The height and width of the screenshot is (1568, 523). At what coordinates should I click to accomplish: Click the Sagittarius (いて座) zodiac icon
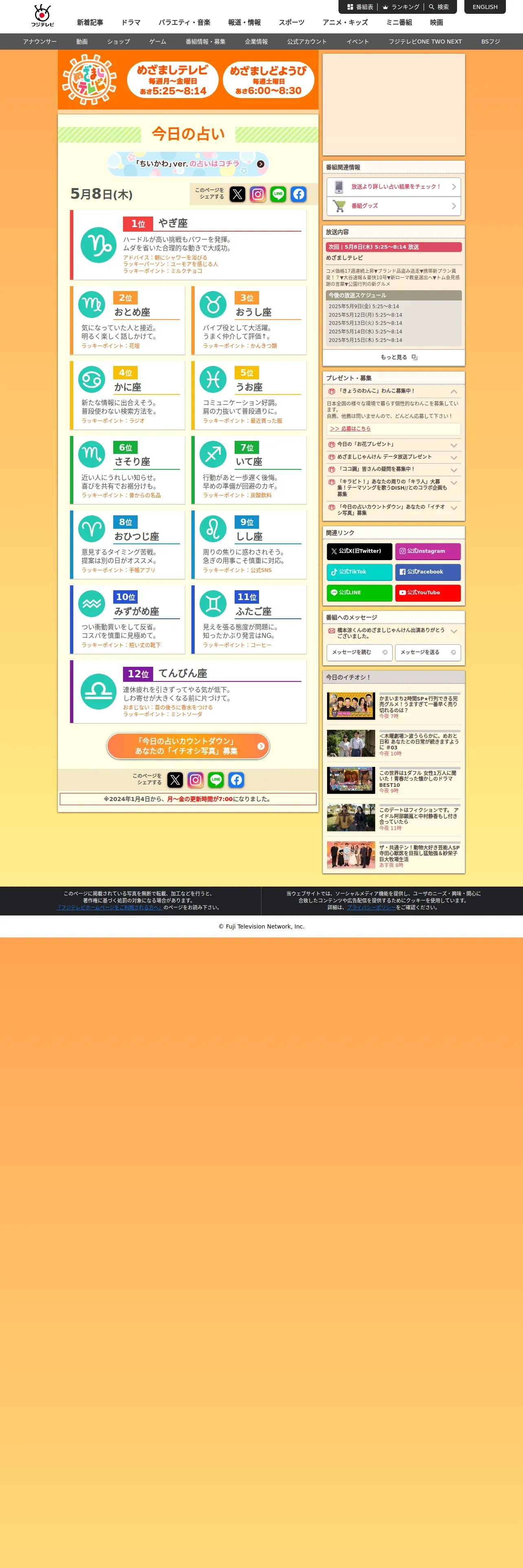pos(213,454)
